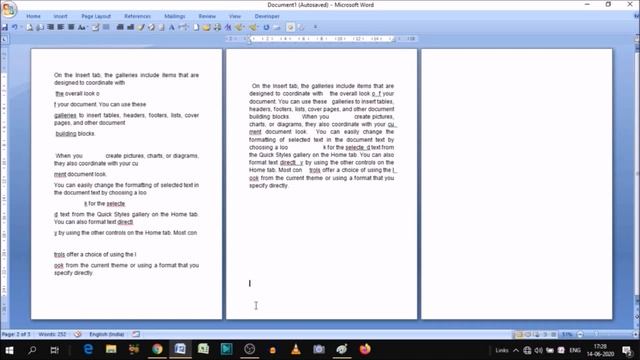This screenshot has height=360, width=640.
Task: Go to the References tab
Action: click(138, 16)
